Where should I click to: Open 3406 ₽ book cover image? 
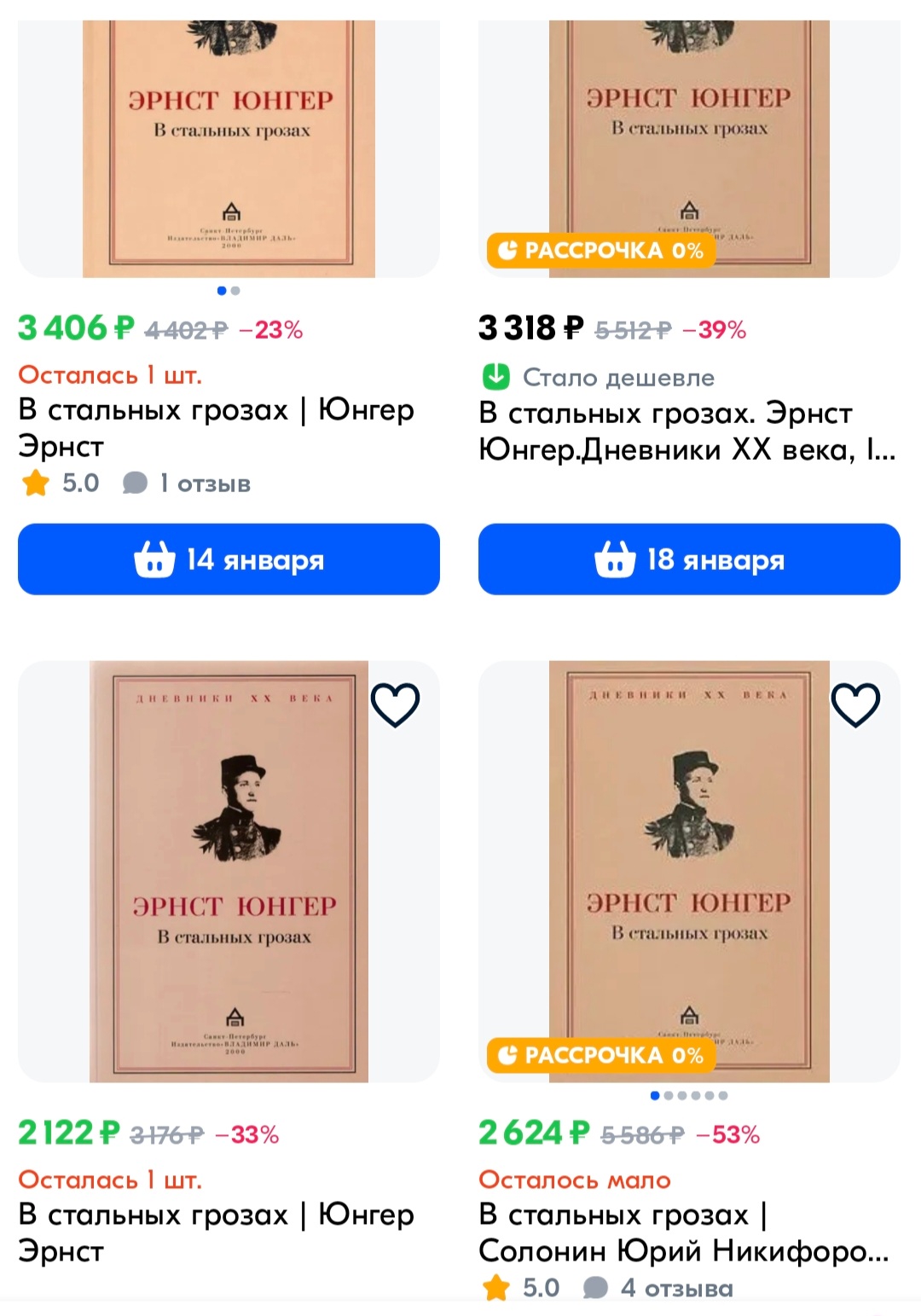[x=229, y=148]
